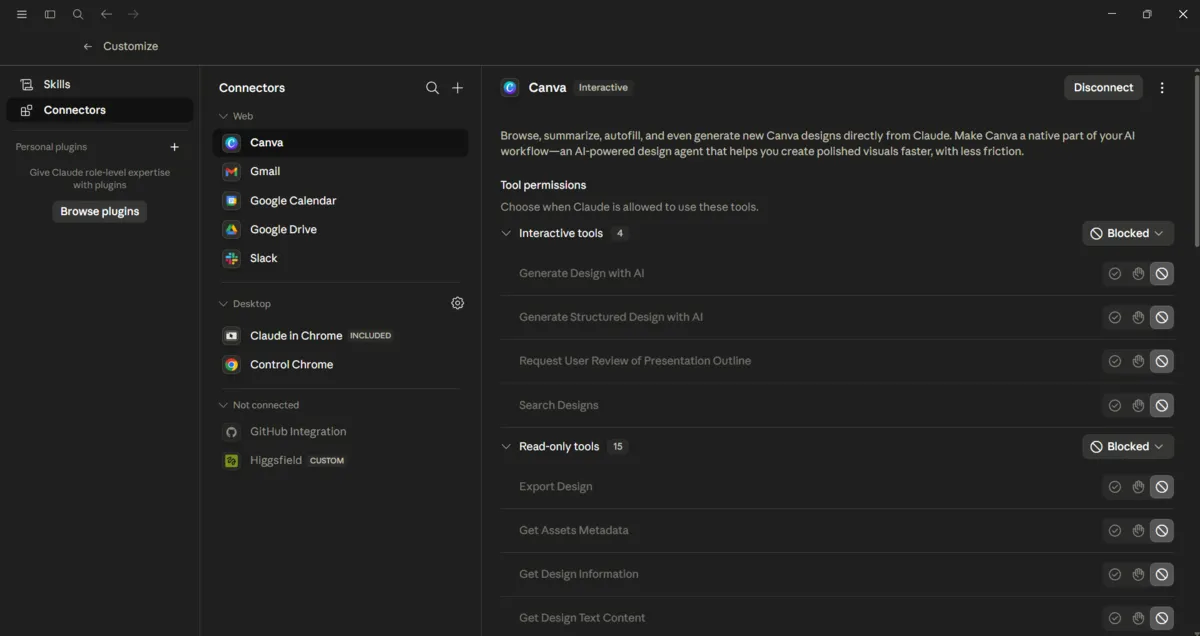The height and width of the screenshot is (636, 1200).
Task: Click Browse plugins button
Action: (x=100, y=212)
